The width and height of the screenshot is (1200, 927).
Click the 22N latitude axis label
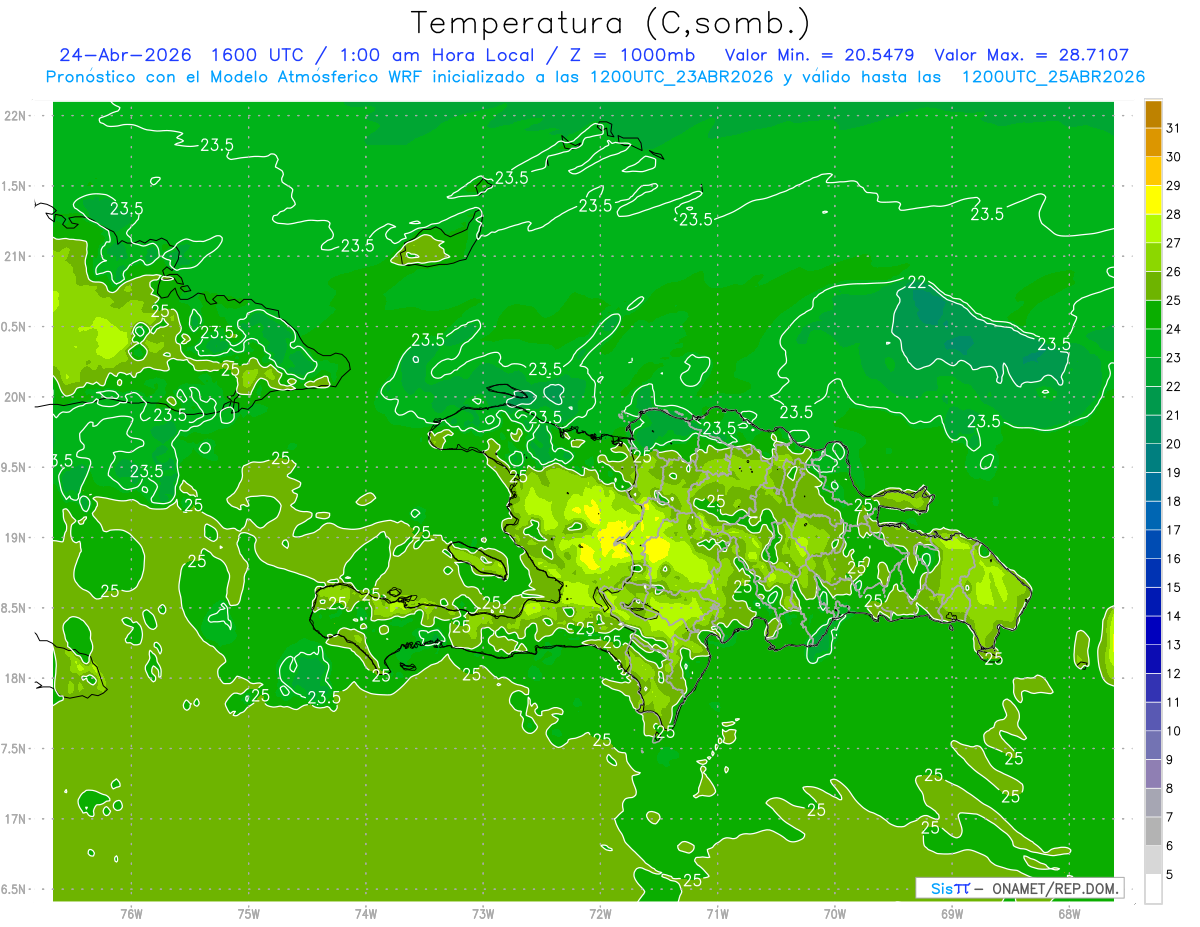(16, 116)
